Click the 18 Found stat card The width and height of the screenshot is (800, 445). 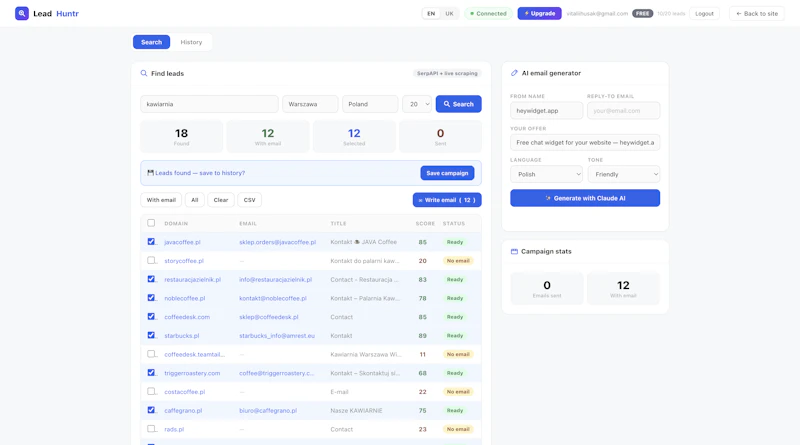(181, 136)
